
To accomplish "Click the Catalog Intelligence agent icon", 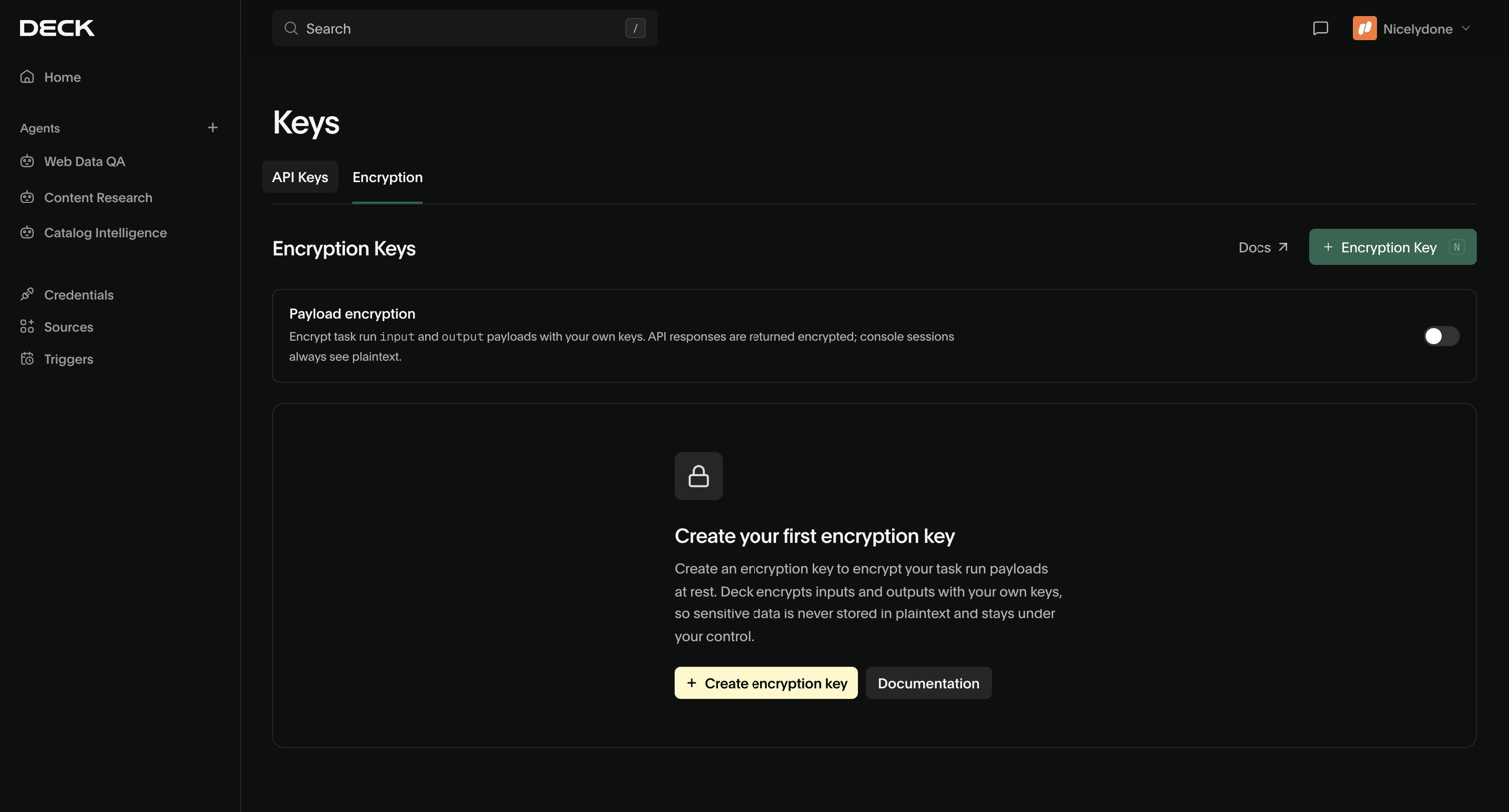I will click(x=27, y=232).
